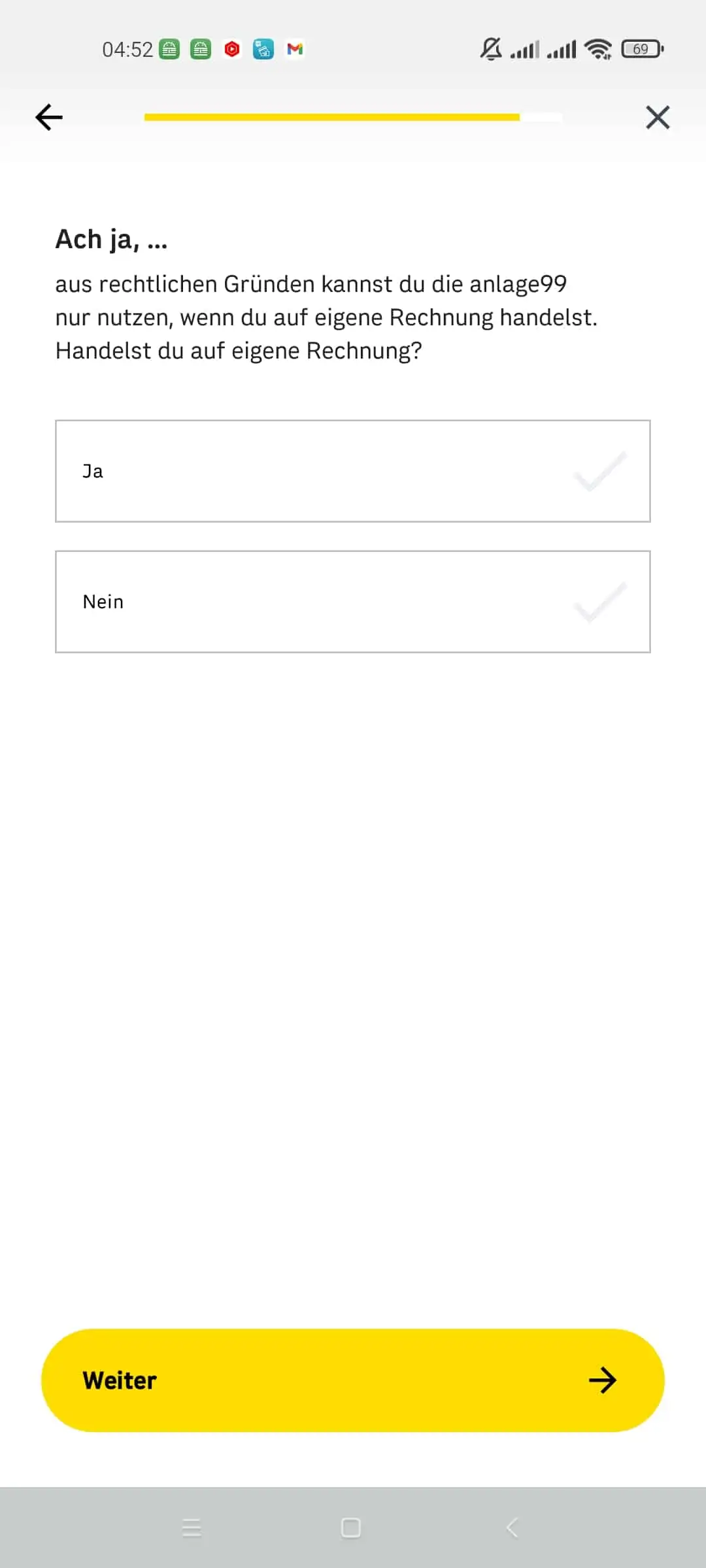Tap the arrow inside the Weiter button
This screenshot has height=1568, width=706.
pyautogui.click(x=603, y=1380)
